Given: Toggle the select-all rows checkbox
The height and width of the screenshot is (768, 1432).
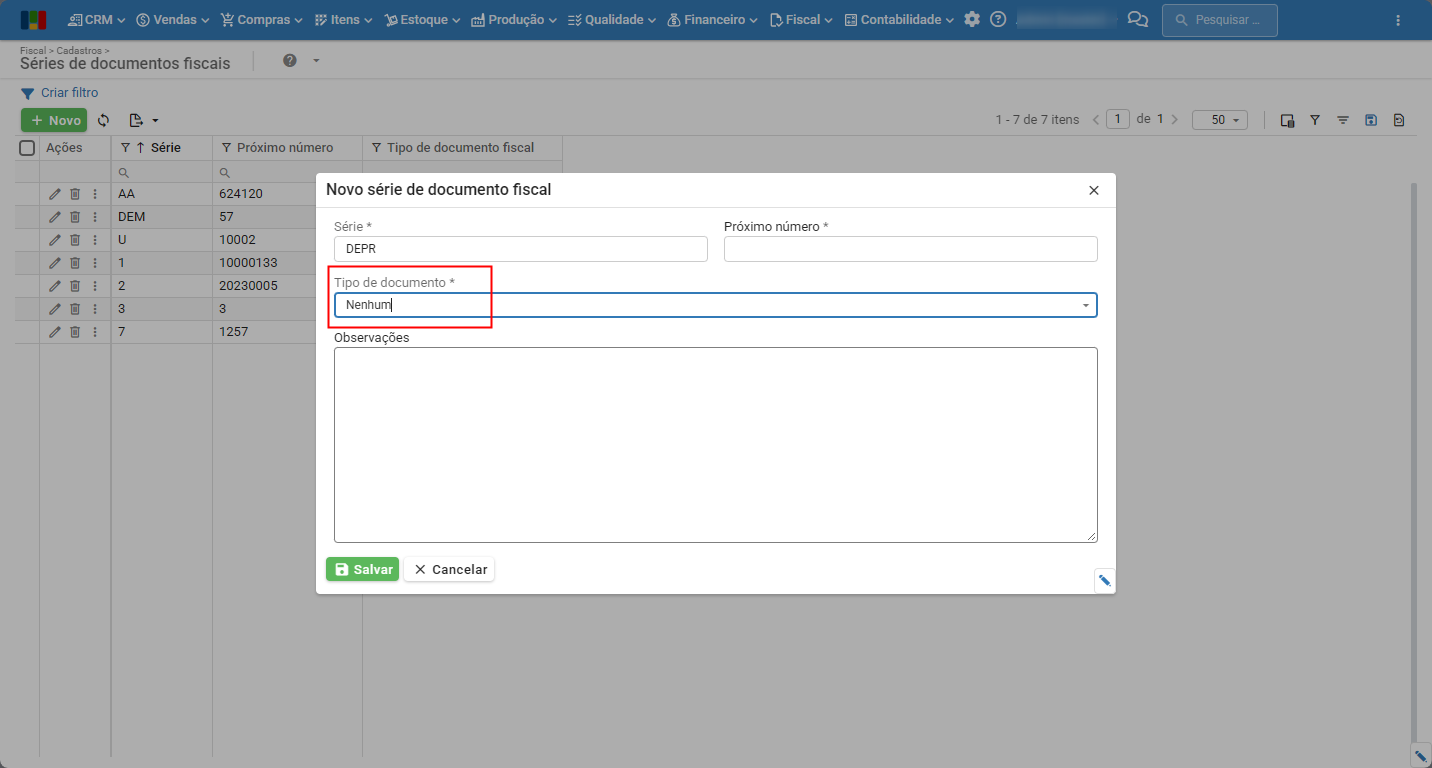Looking at the screenshot, I should point(27,148).
